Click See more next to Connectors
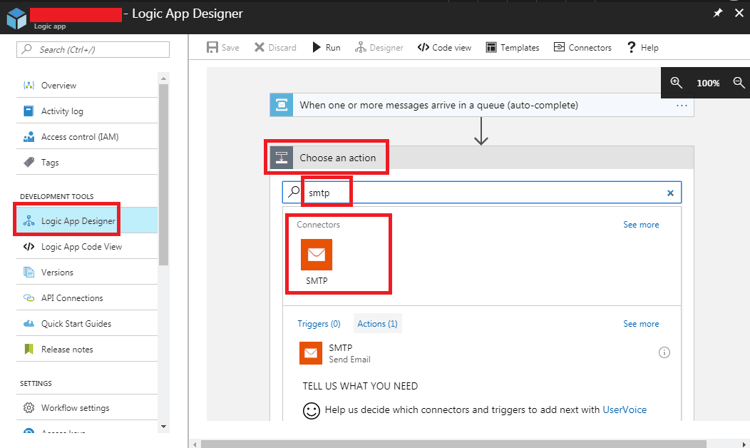 641,225
